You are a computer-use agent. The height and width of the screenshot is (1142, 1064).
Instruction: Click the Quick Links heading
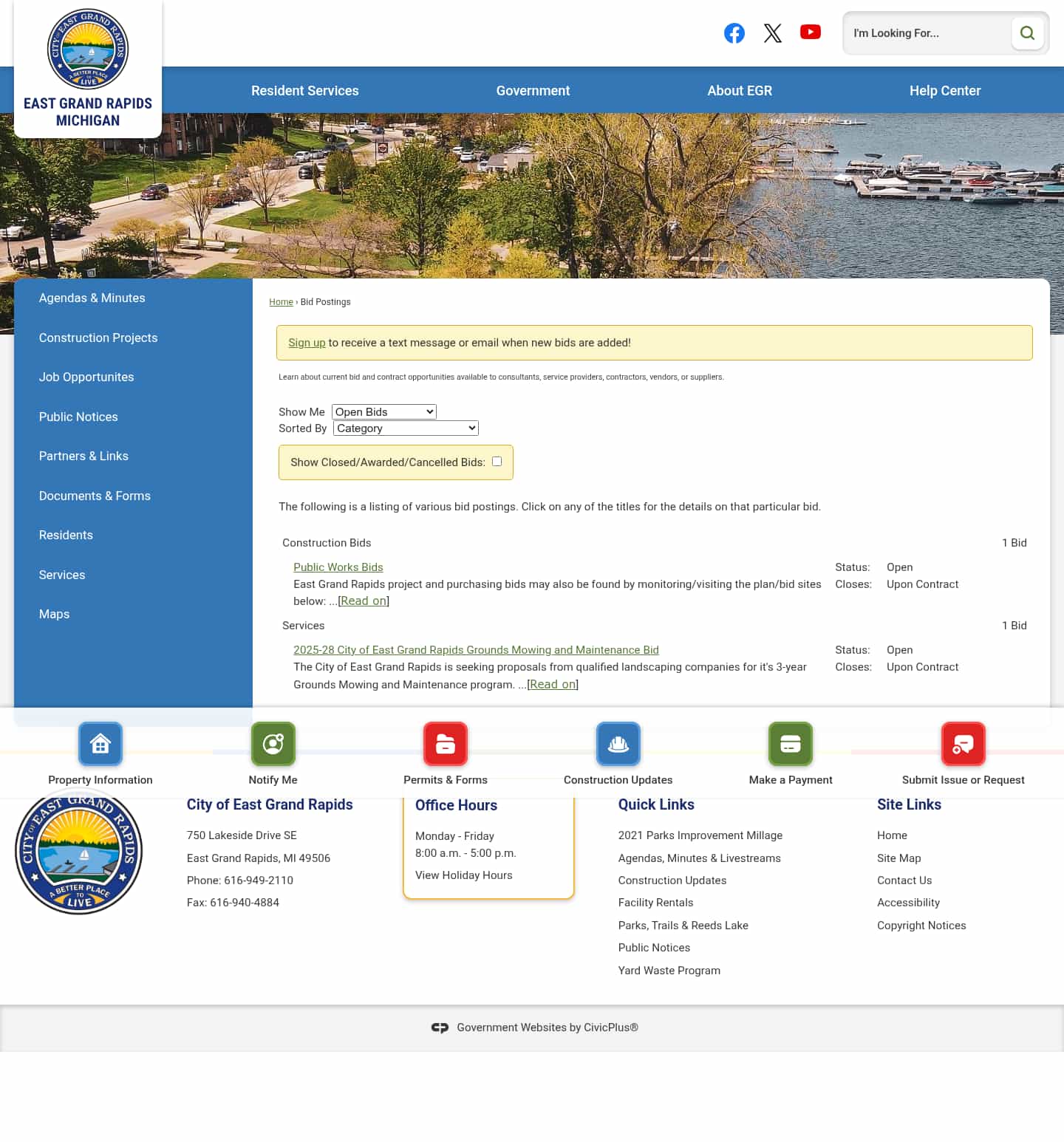(656, 804)
